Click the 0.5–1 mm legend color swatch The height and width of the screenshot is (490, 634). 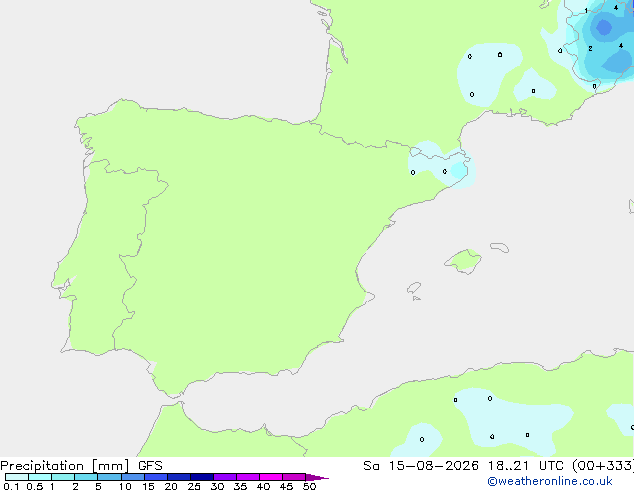pyautogui.click(x=40, y=477)
